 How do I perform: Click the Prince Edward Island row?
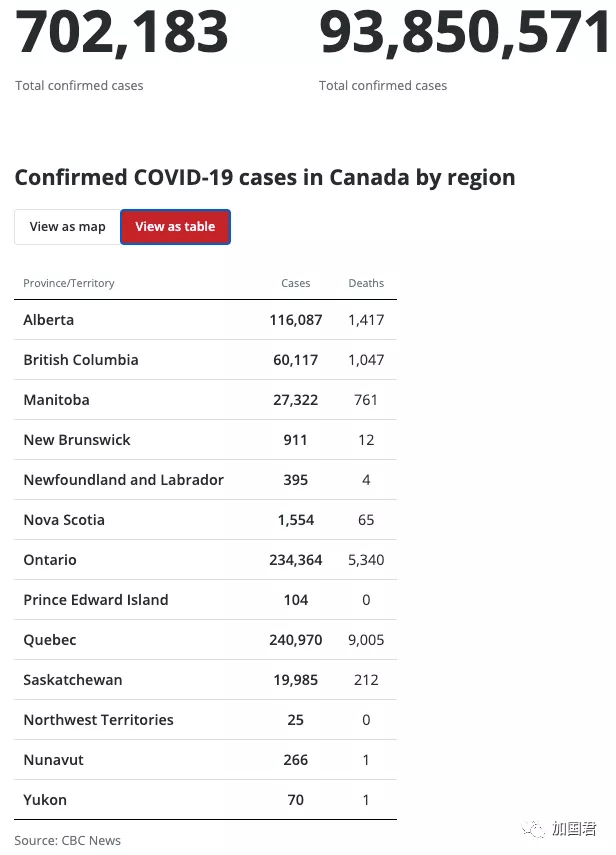pyautogui.click(x=206, y=600)
